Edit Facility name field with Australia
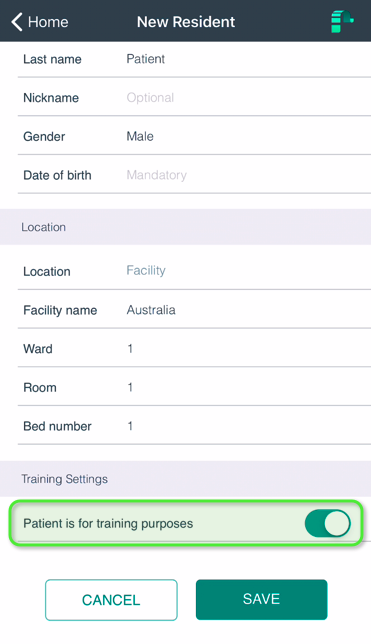Image resolution: width=371 pixels, height=644 pixels. pyautogui.click(x=194, y=310)
